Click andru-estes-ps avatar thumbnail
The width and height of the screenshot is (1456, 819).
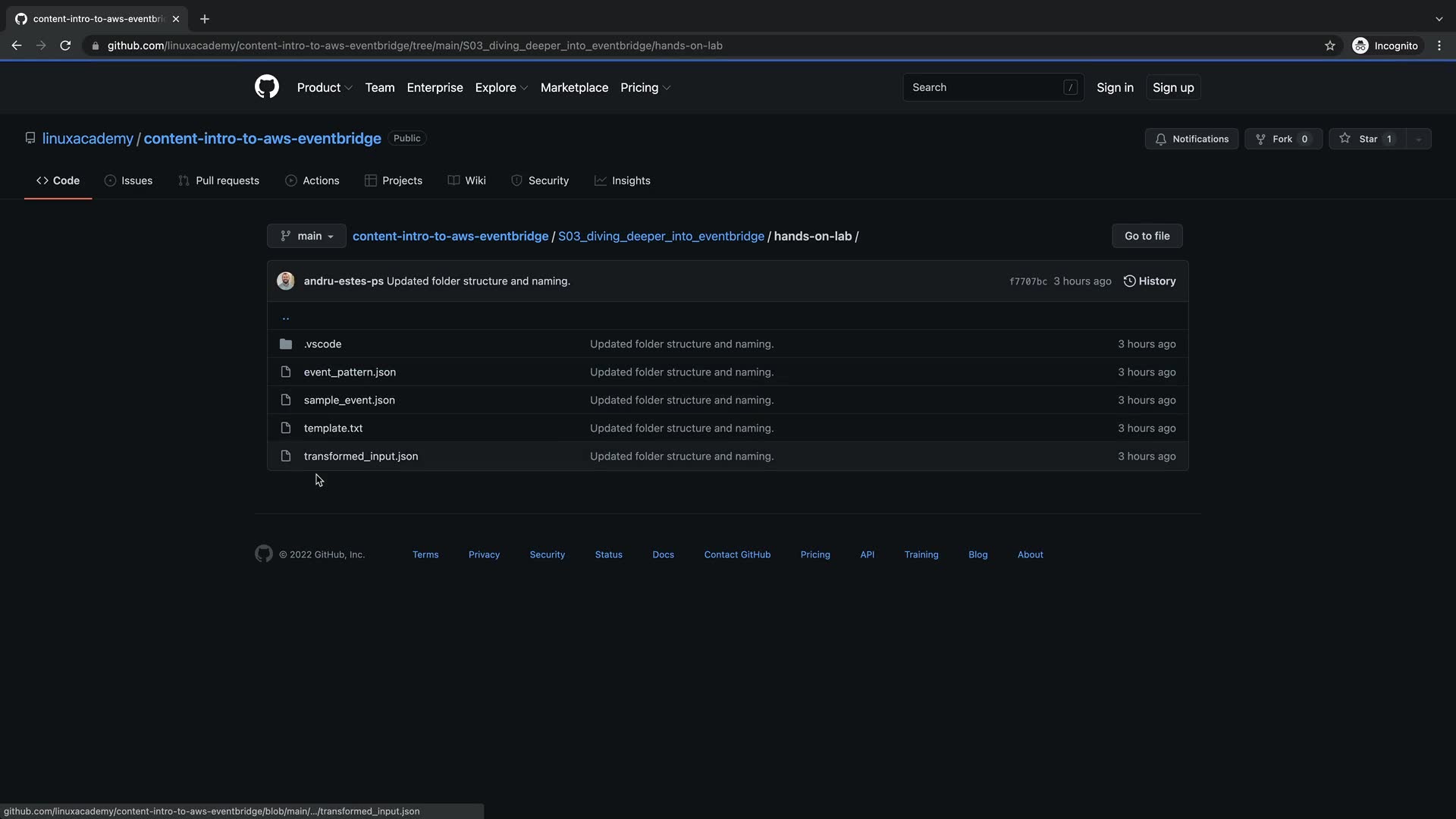(286, 281)
